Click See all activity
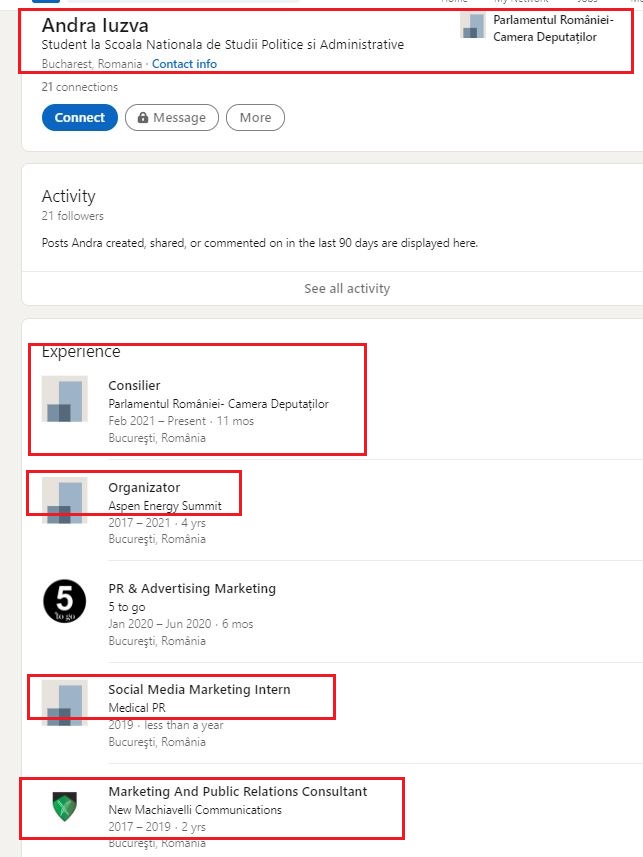 tap(347, 288)
